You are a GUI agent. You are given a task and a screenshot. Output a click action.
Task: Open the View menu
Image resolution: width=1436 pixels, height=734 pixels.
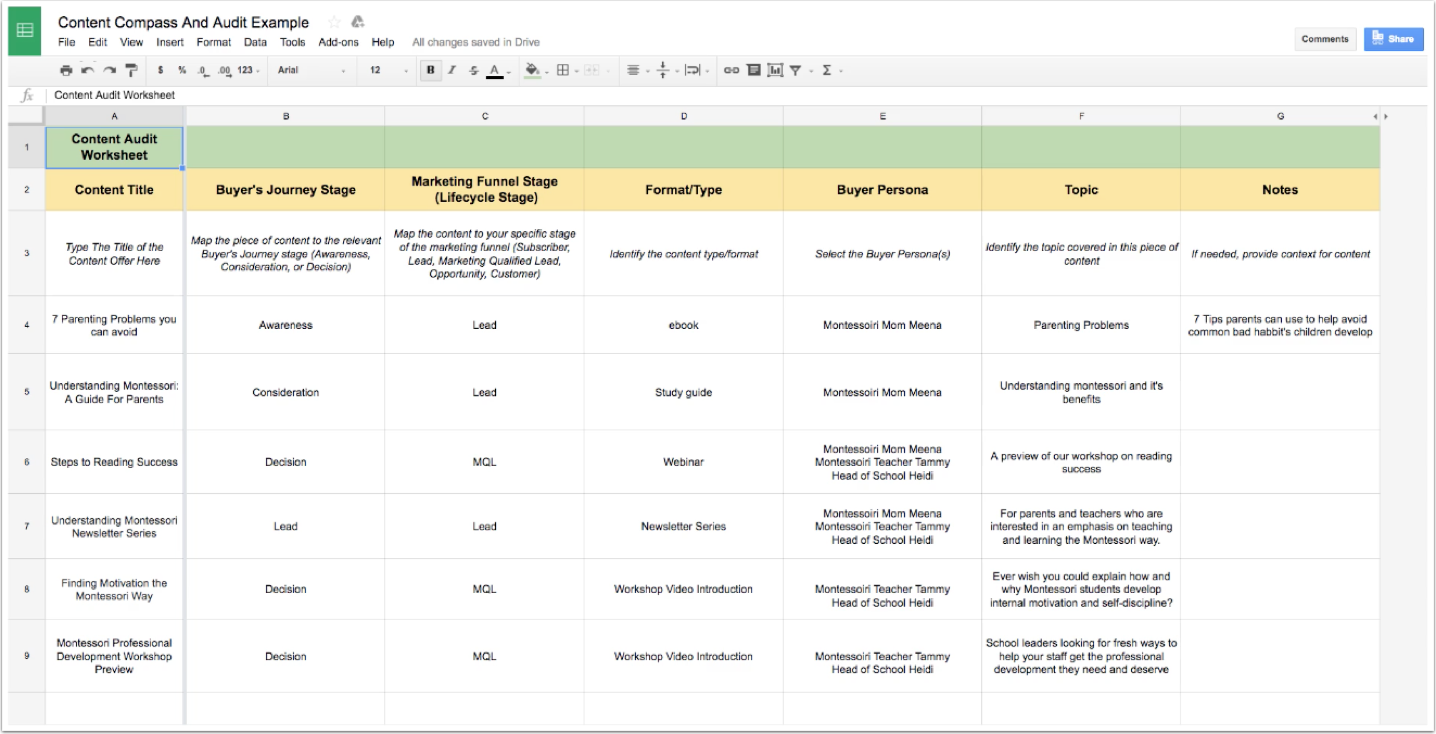[x=131, y=42]
